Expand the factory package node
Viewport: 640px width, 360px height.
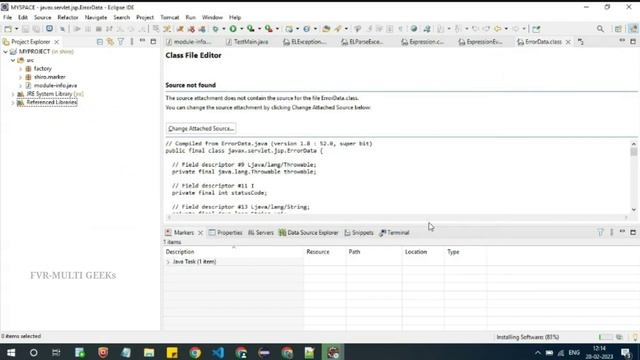coord(20,69)
